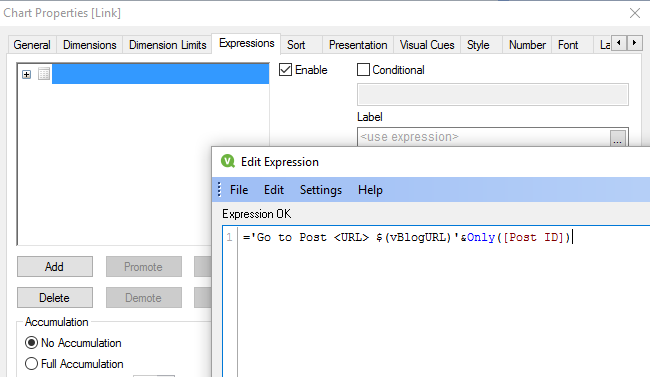Click the Promote button
Viewport: 650px width, 377px height.
click(x=143, y=267)
